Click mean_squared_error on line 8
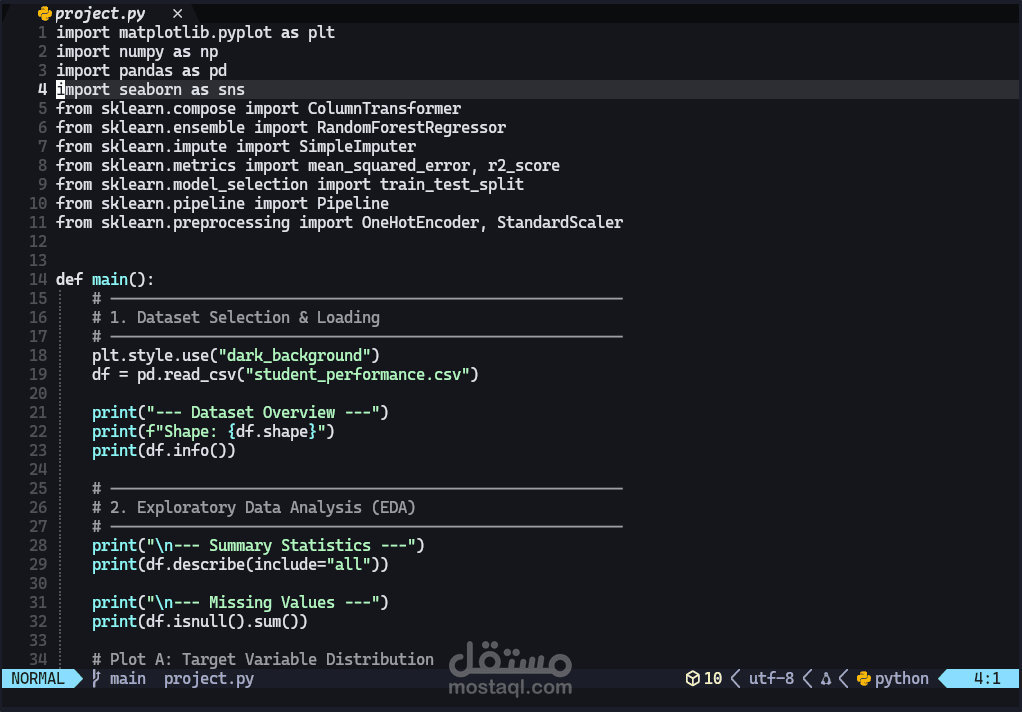The image size is (1022, 712). [x=389, y=166]
